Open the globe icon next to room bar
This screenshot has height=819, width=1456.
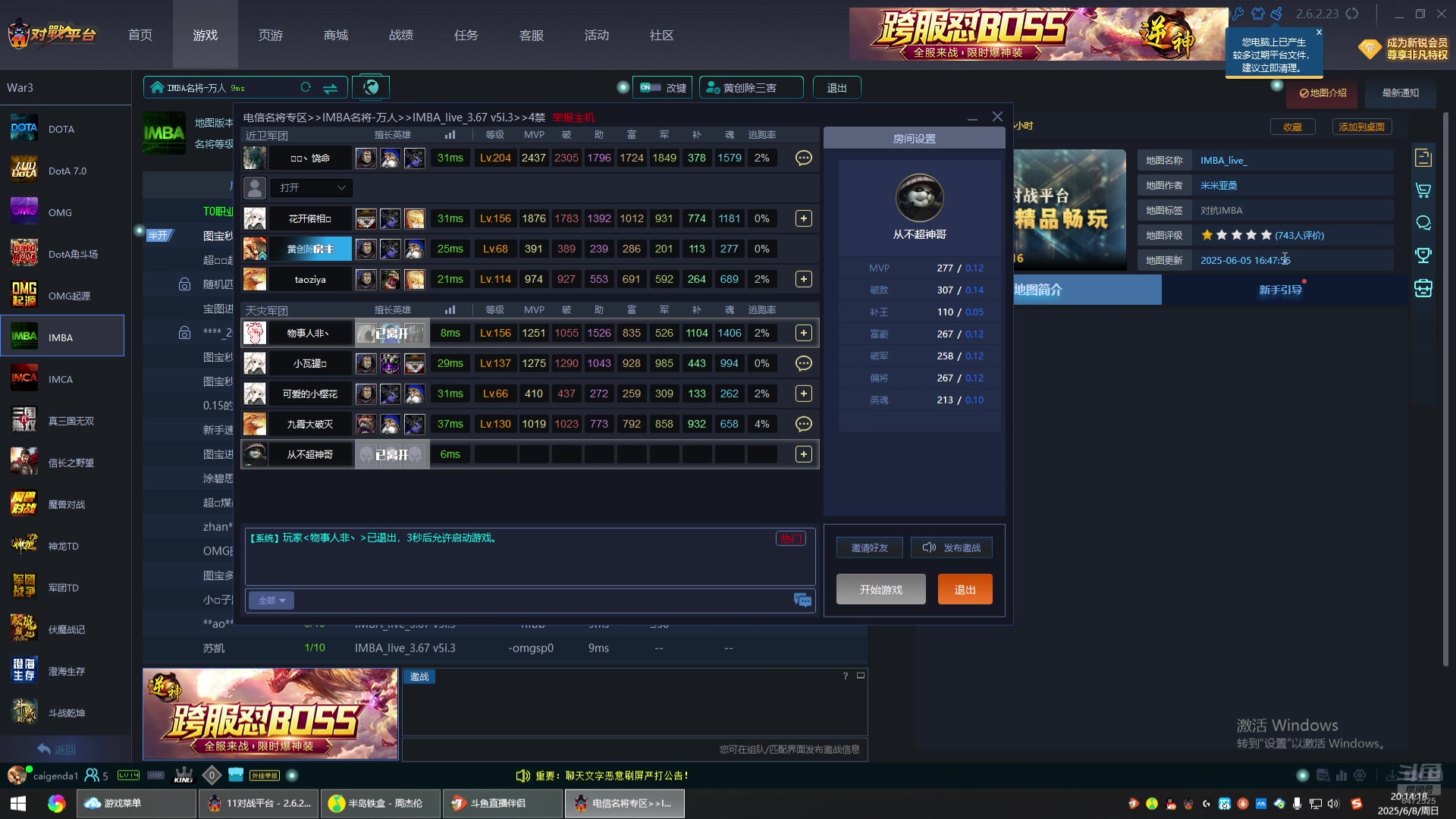click(x=371, y=87)
